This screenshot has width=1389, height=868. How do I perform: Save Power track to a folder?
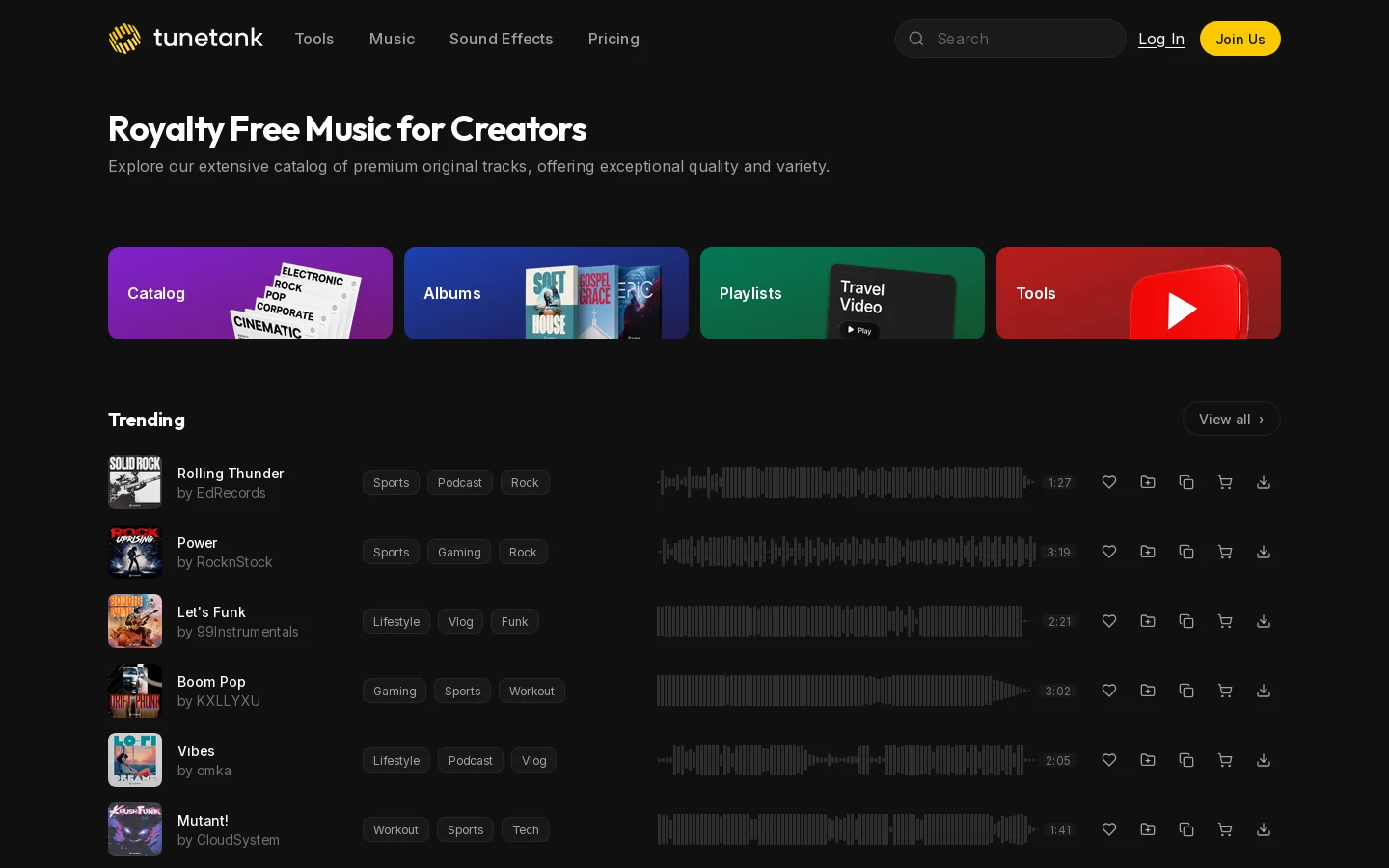pyautogui.click(x=1148, y=552)
